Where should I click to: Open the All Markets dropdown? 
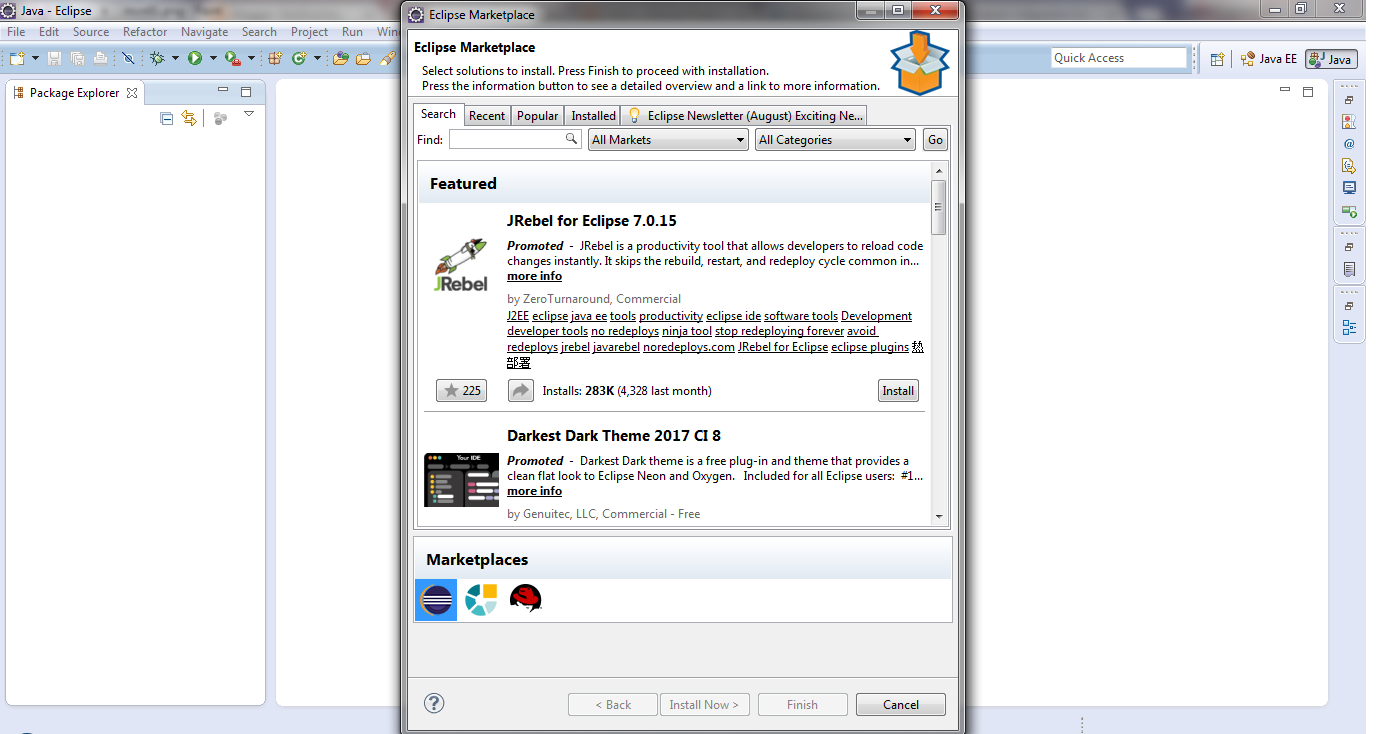667,139
